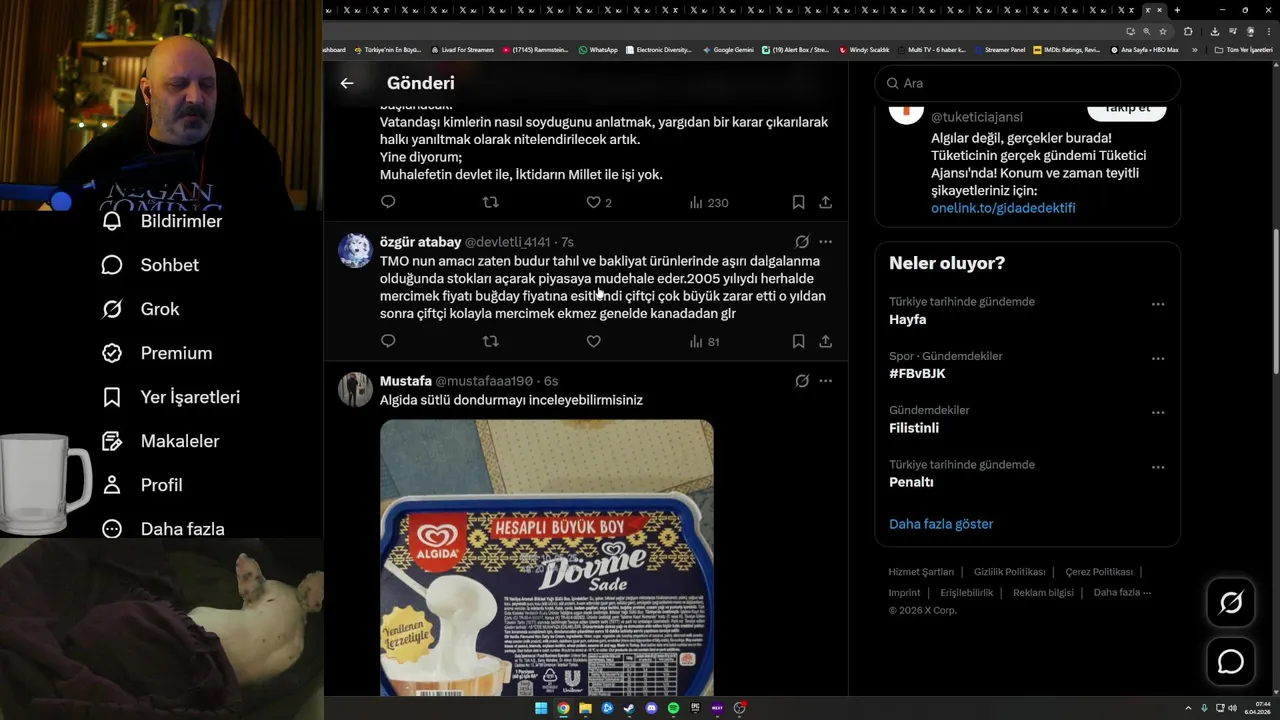Screen dimensions: 1280x720
Task: Repost özgür atabay's post
Action: point(490,341)
